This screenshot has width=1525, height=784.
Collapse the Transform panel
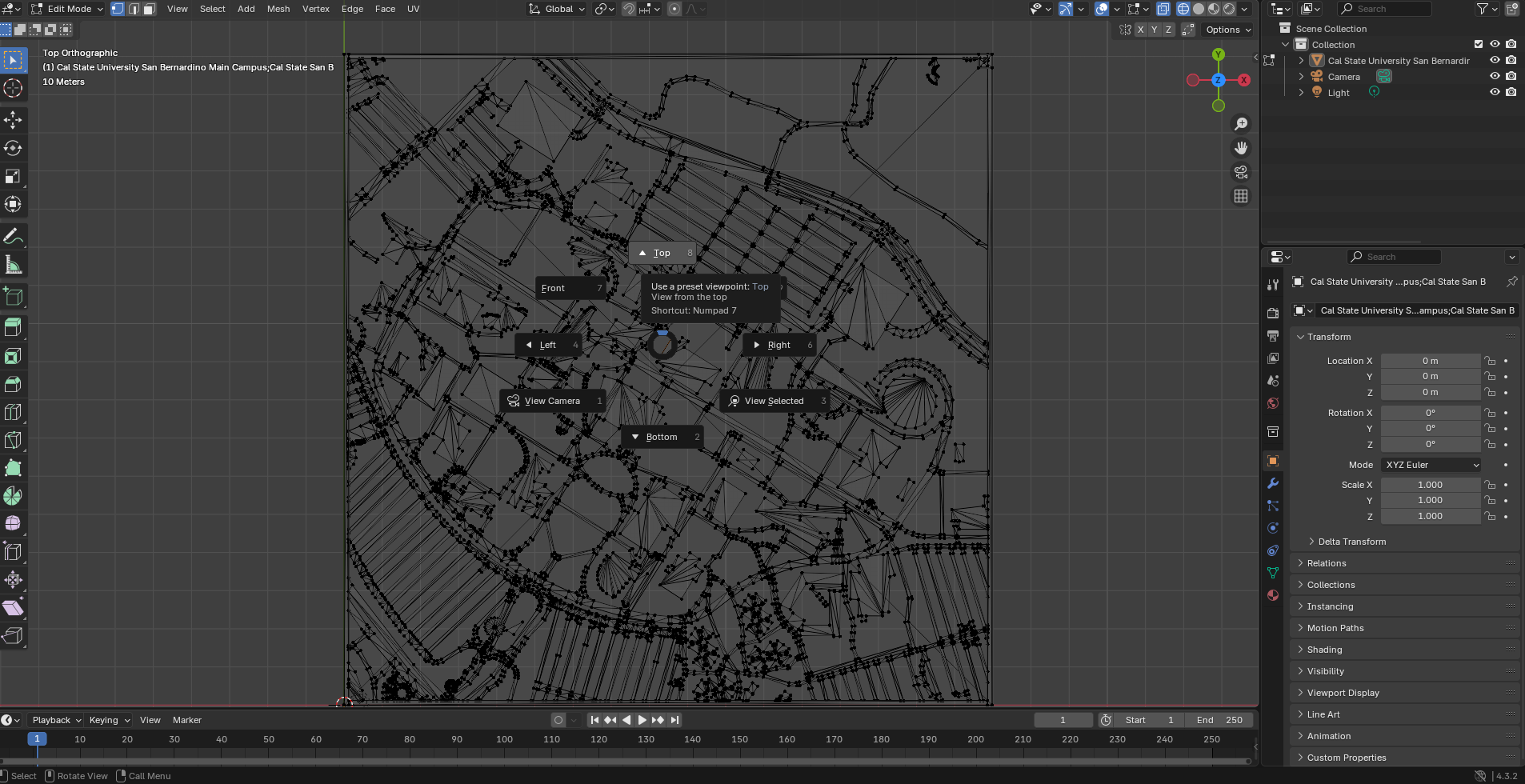1328,337
